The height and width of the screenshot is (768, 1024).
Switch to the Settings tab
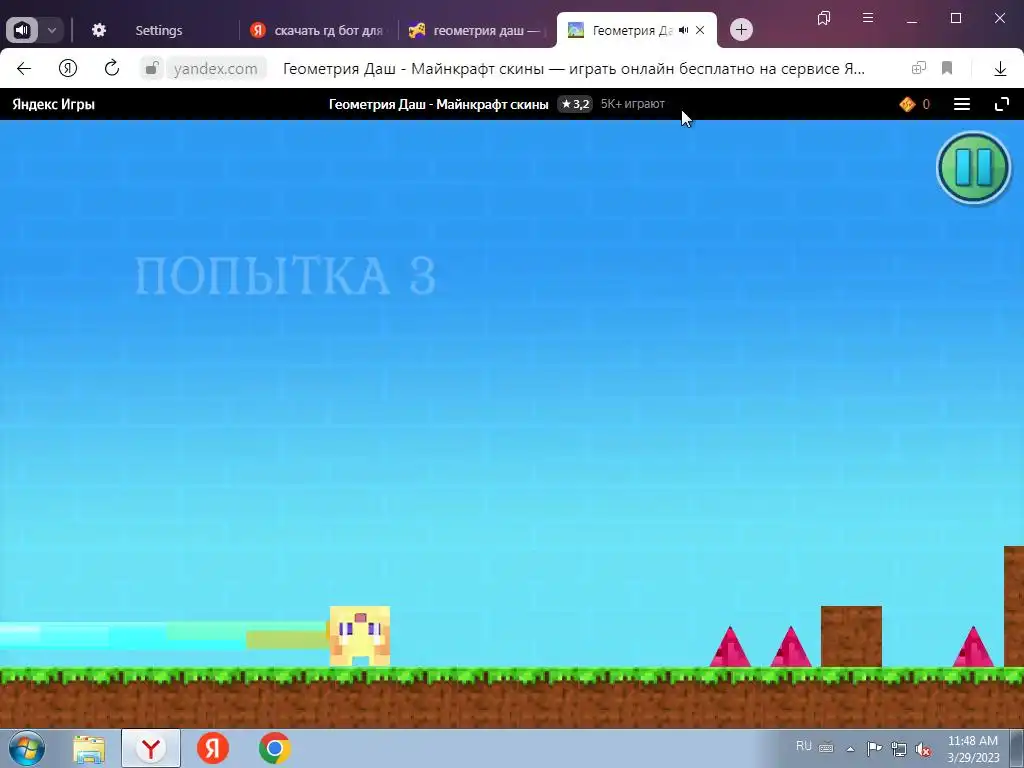[x=159, y=30]
